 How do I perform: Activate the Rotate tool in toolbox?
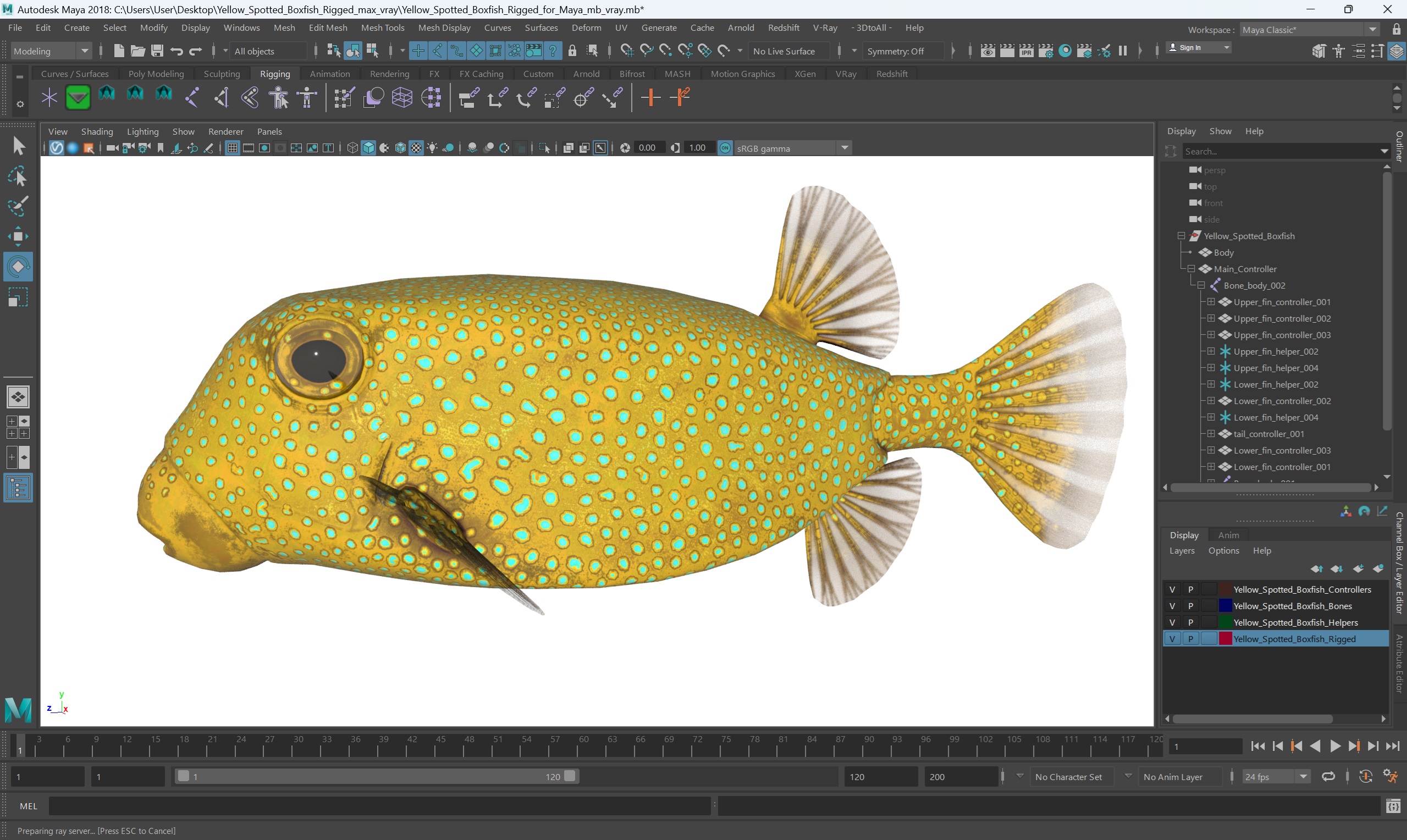pyautogui.click(x=18, y=267)
